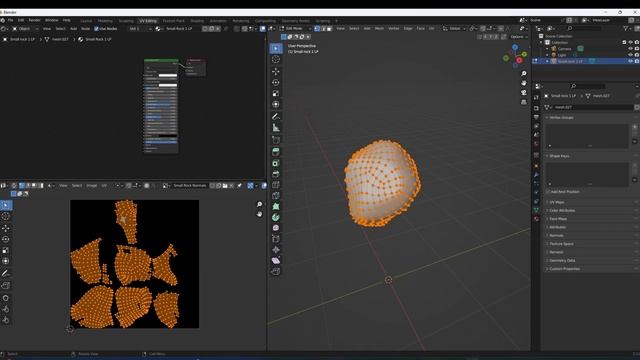The width and height of the screenshot is (640, 360).
Task: Select the Transform tool in 3D viewport toolbar
Action: click(276, 104)
